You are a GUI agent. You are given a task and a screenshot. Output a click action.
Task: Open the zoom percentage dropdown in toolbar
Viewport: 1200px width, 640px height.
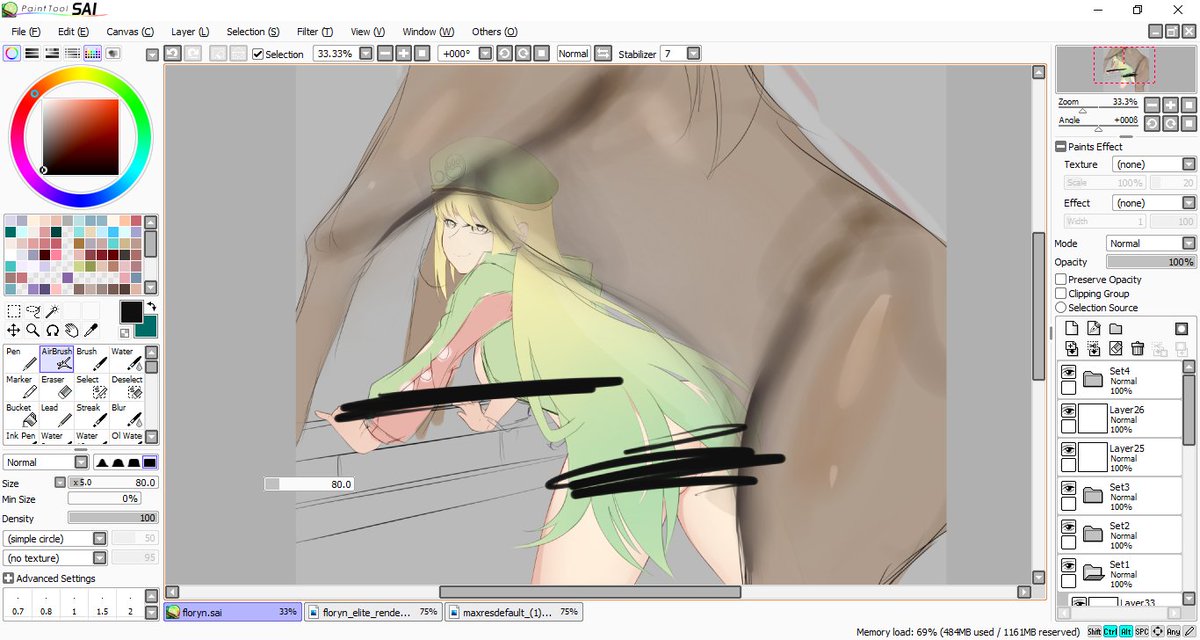[365, 54]
